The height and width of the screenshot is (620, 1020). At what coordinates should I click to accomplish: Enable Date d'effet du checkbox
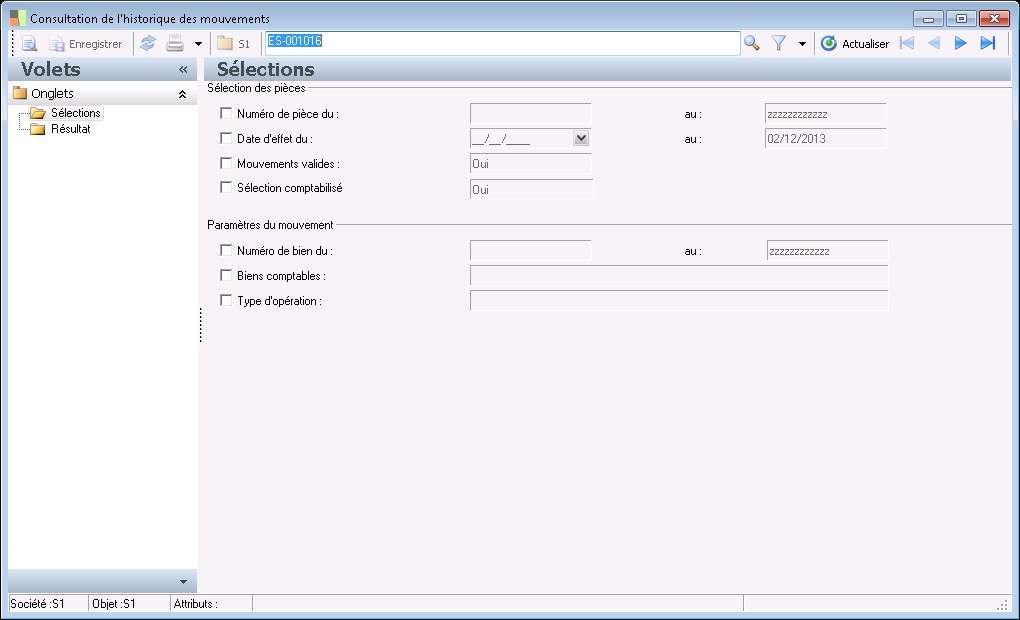tap(226, 138)
